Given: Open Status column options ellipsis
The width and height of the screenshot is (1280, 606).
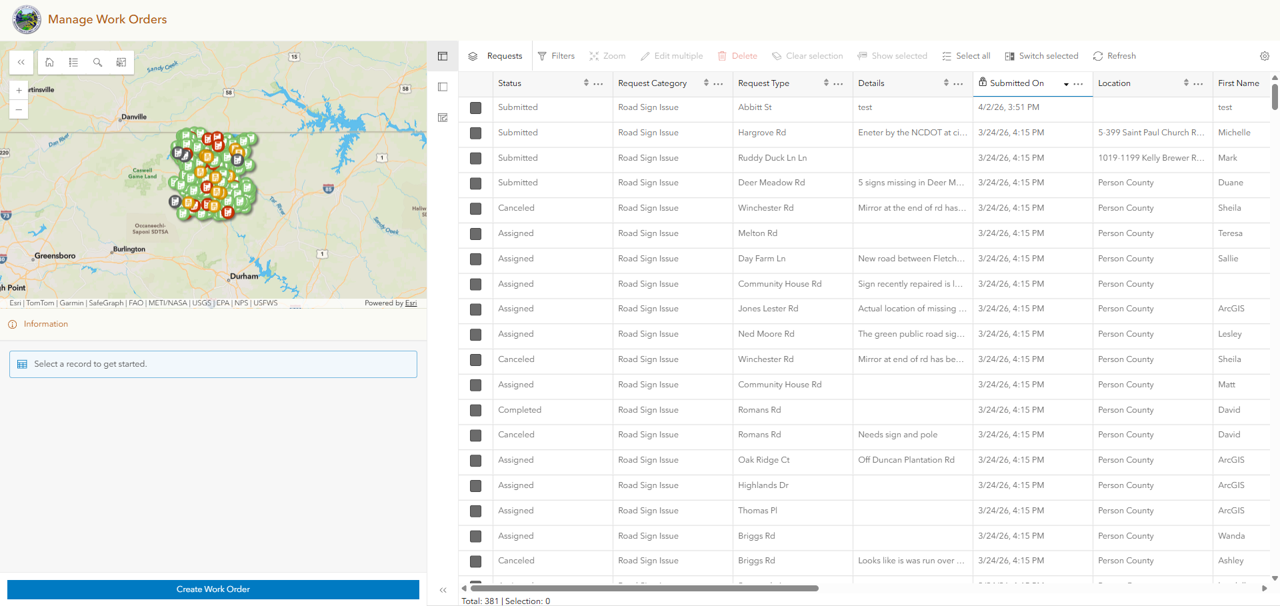Looking at the screenshot, I should (598, 84).
